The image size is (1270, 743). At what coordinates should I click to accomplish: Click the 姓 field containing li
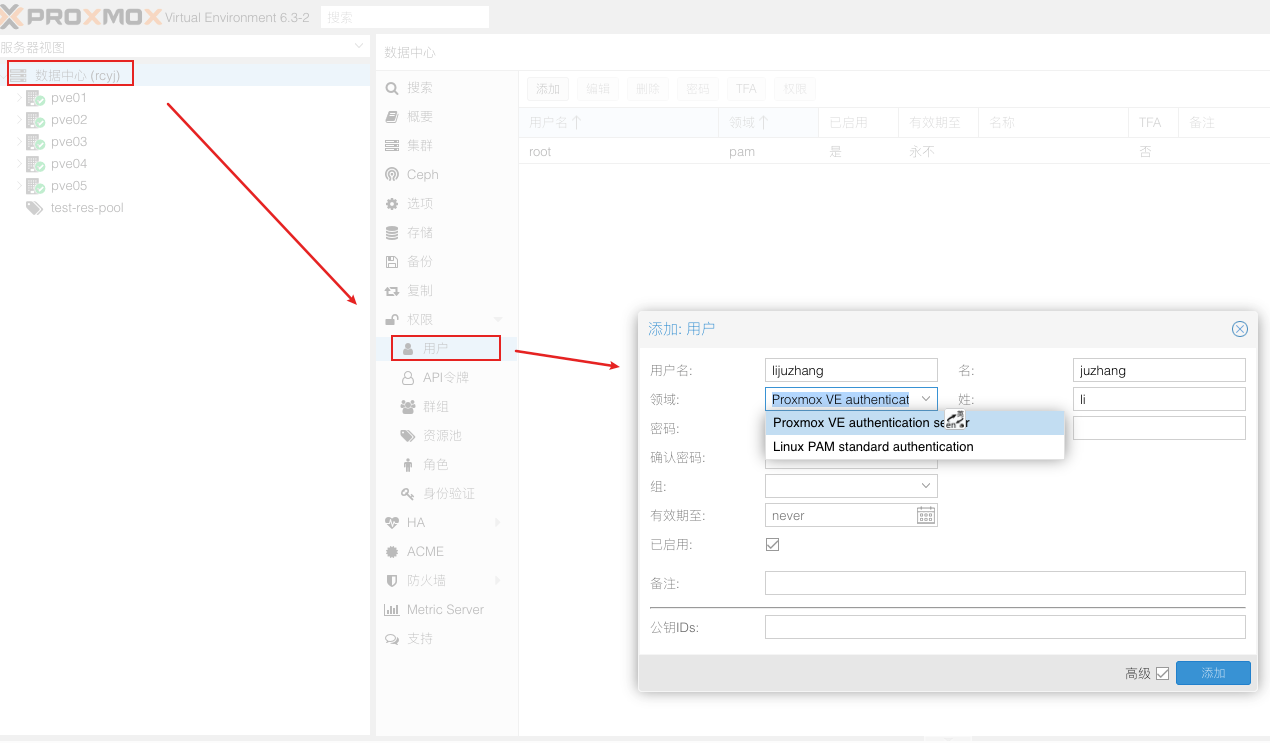(x=1159, y=399)
